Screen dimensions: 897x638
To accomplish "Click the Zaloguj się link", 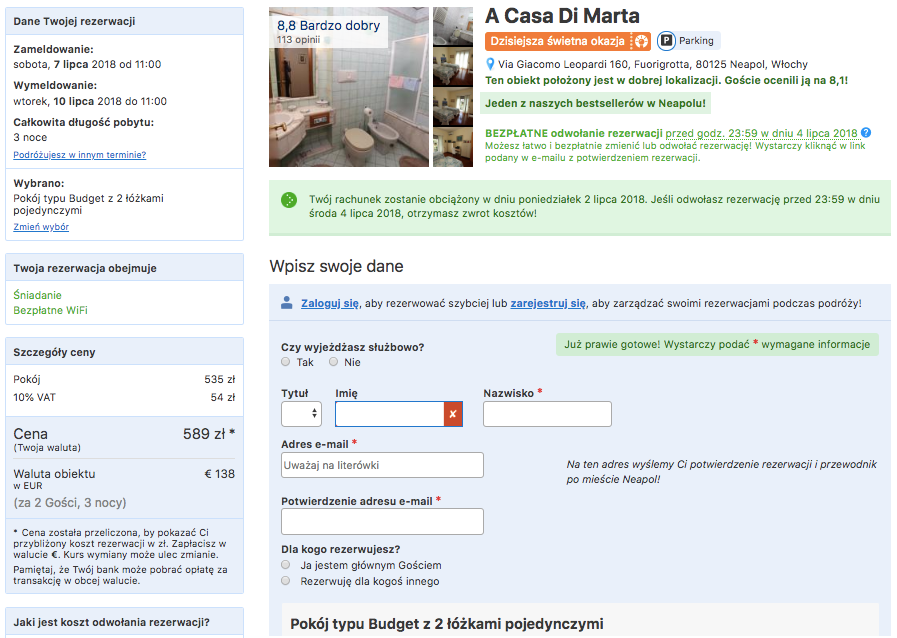I will (x=330, y=303).
